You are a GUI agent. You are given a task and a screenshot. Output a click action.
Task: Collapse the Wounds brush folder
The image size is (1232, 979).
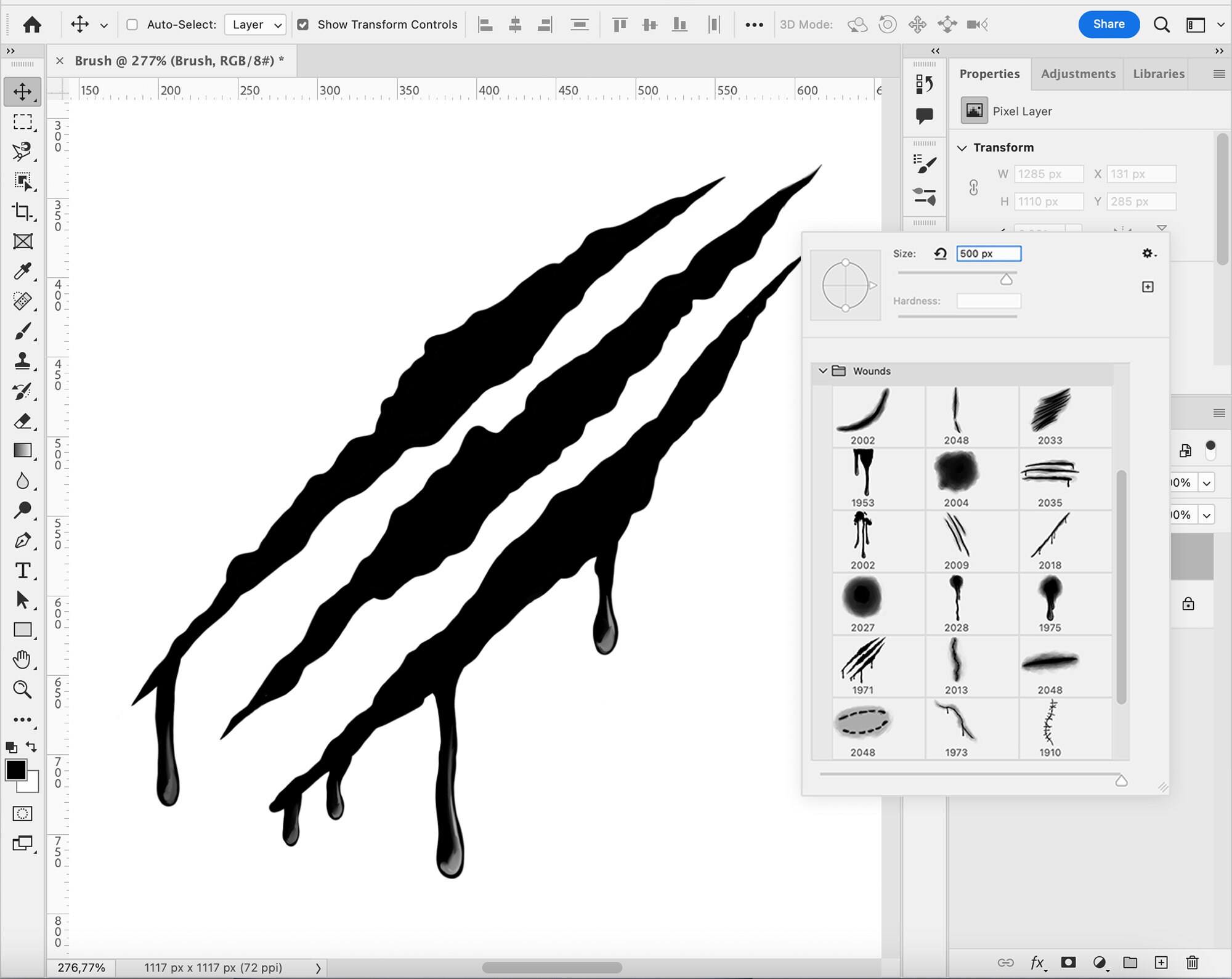pyautogui.click(x=824, y=371)
